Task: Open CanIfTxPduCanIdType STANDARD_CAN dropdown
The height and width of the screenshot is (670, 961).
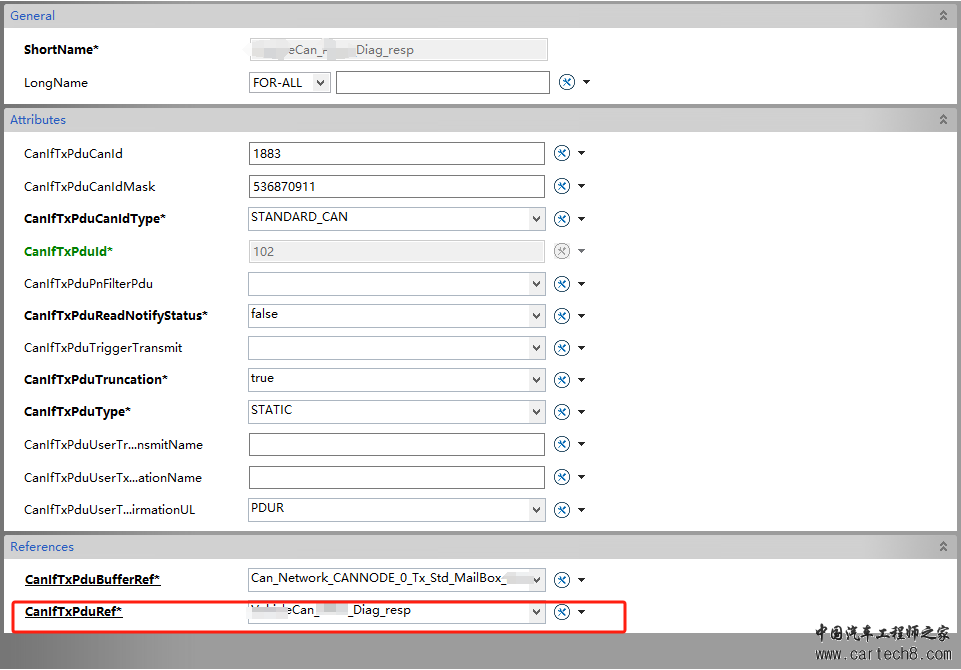Action: point(536,219)
